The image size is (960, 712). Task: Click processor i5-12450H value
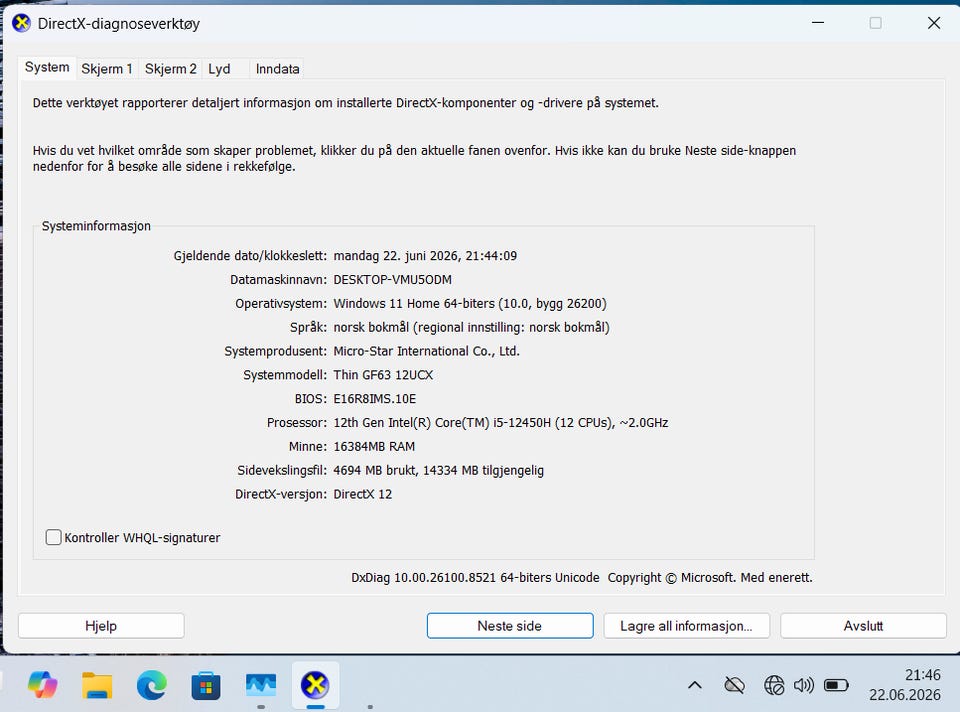pos(501,422)
